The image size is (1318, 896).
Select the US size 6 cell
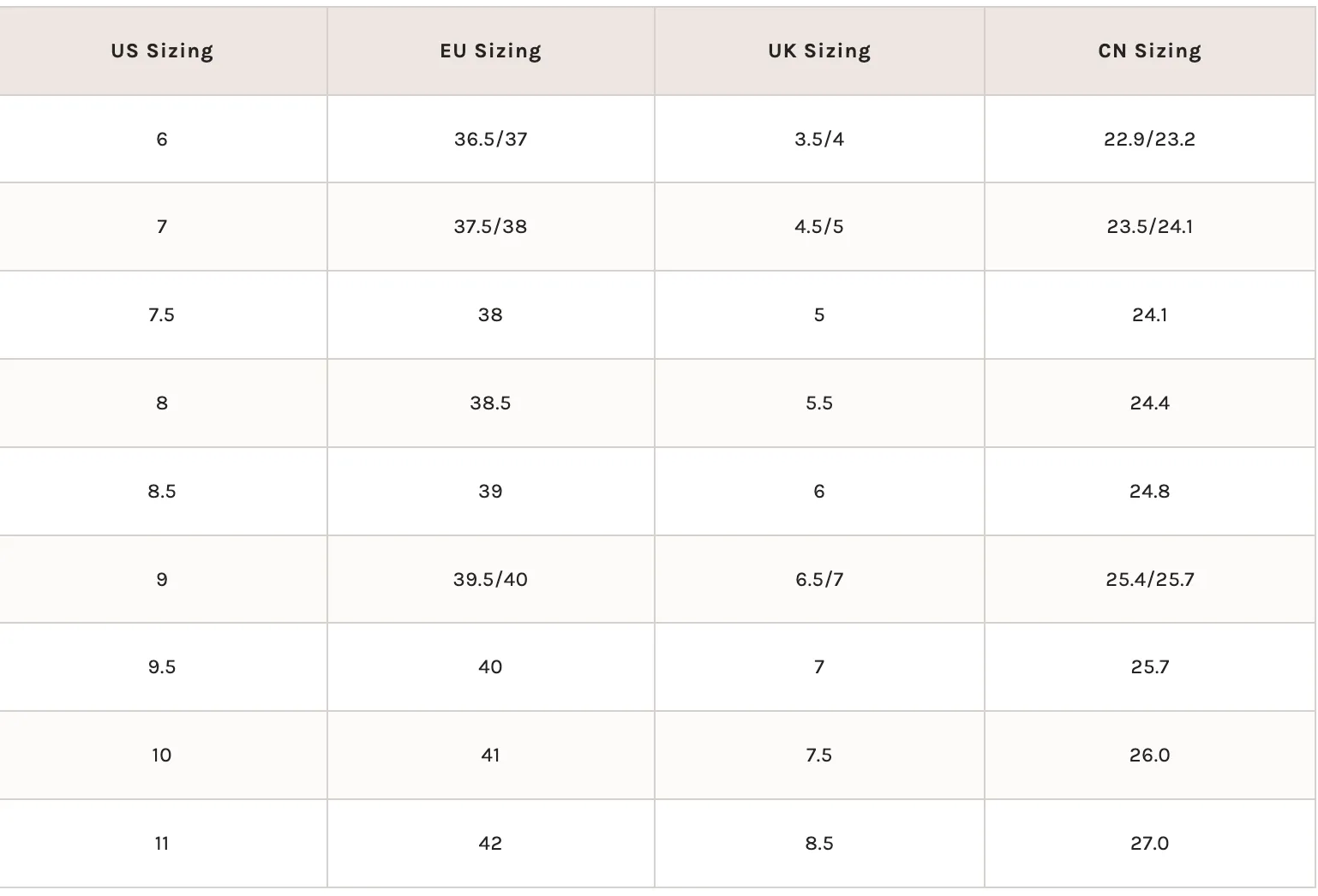(163, 139)
